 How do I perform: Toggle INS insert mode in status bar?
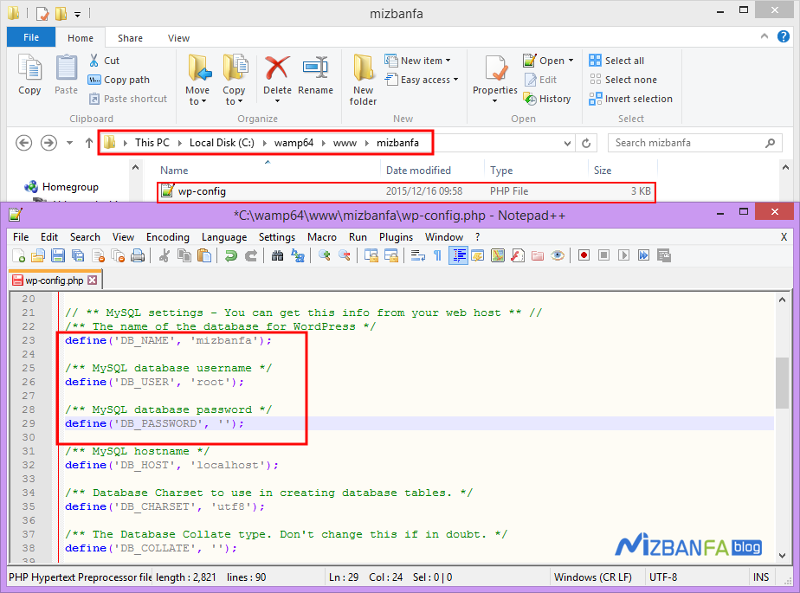(761, 577)
